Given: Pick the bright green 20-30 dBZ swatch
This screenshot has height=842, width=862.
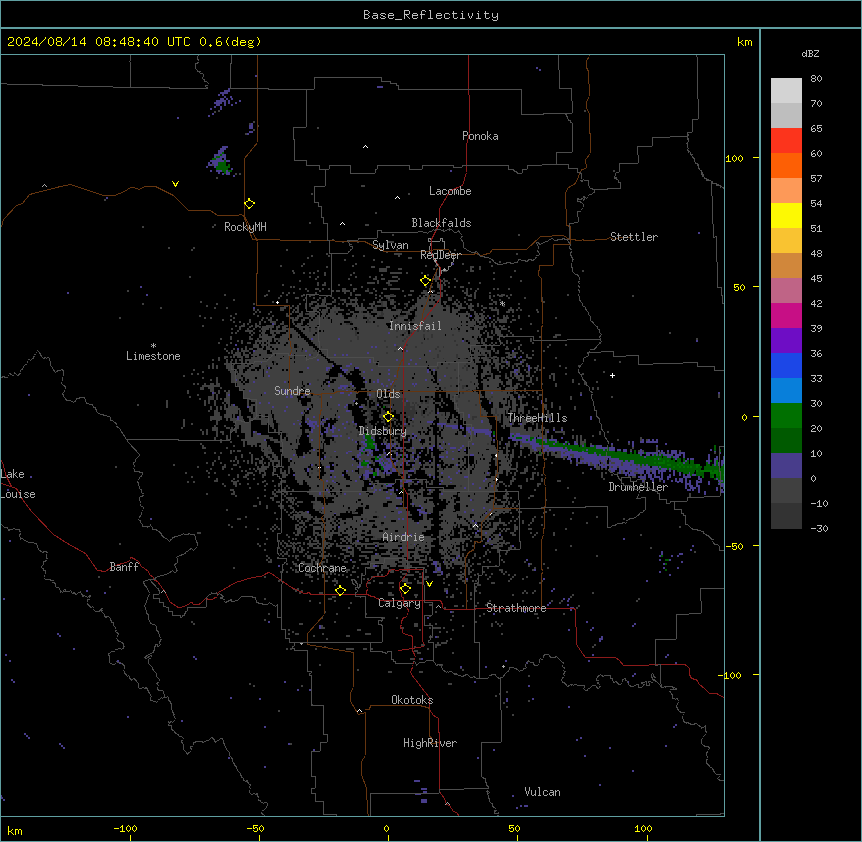Looking at the screenshot, I should coord(786,416).
